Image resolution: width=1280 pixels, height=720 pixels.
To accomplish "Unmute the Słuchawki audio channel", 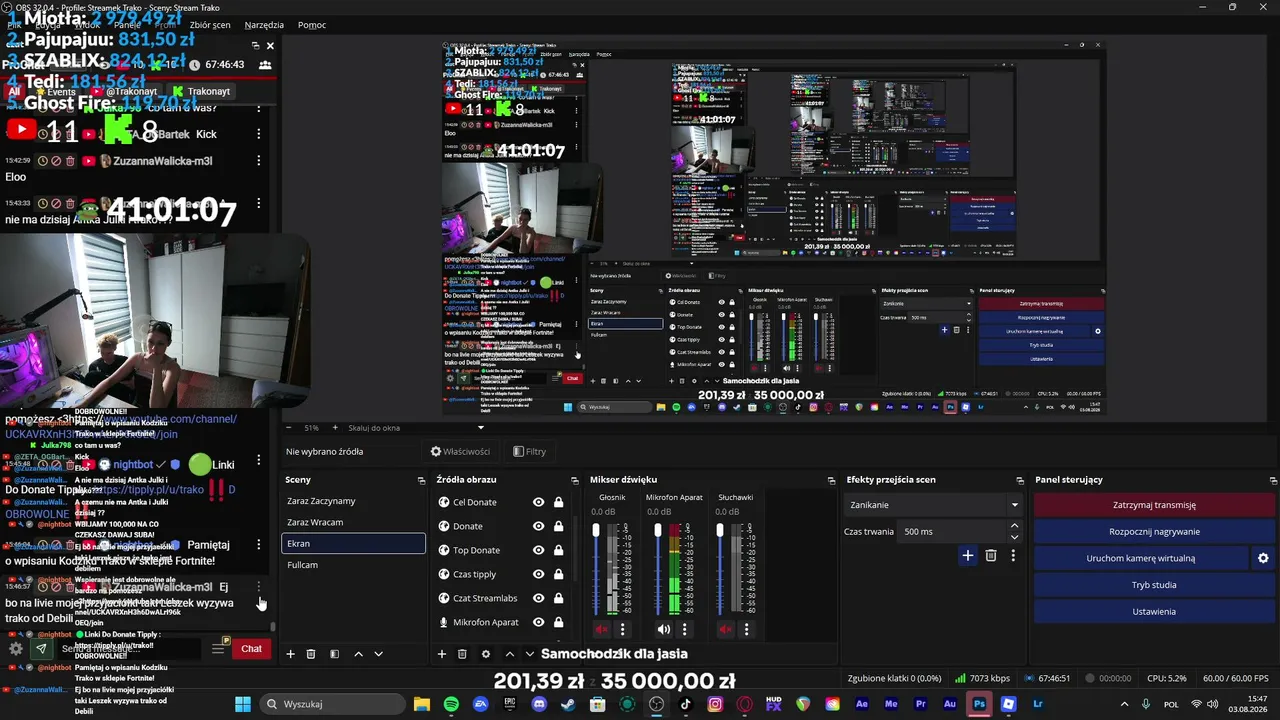I will pyautogui.click(x=725, y=629).
